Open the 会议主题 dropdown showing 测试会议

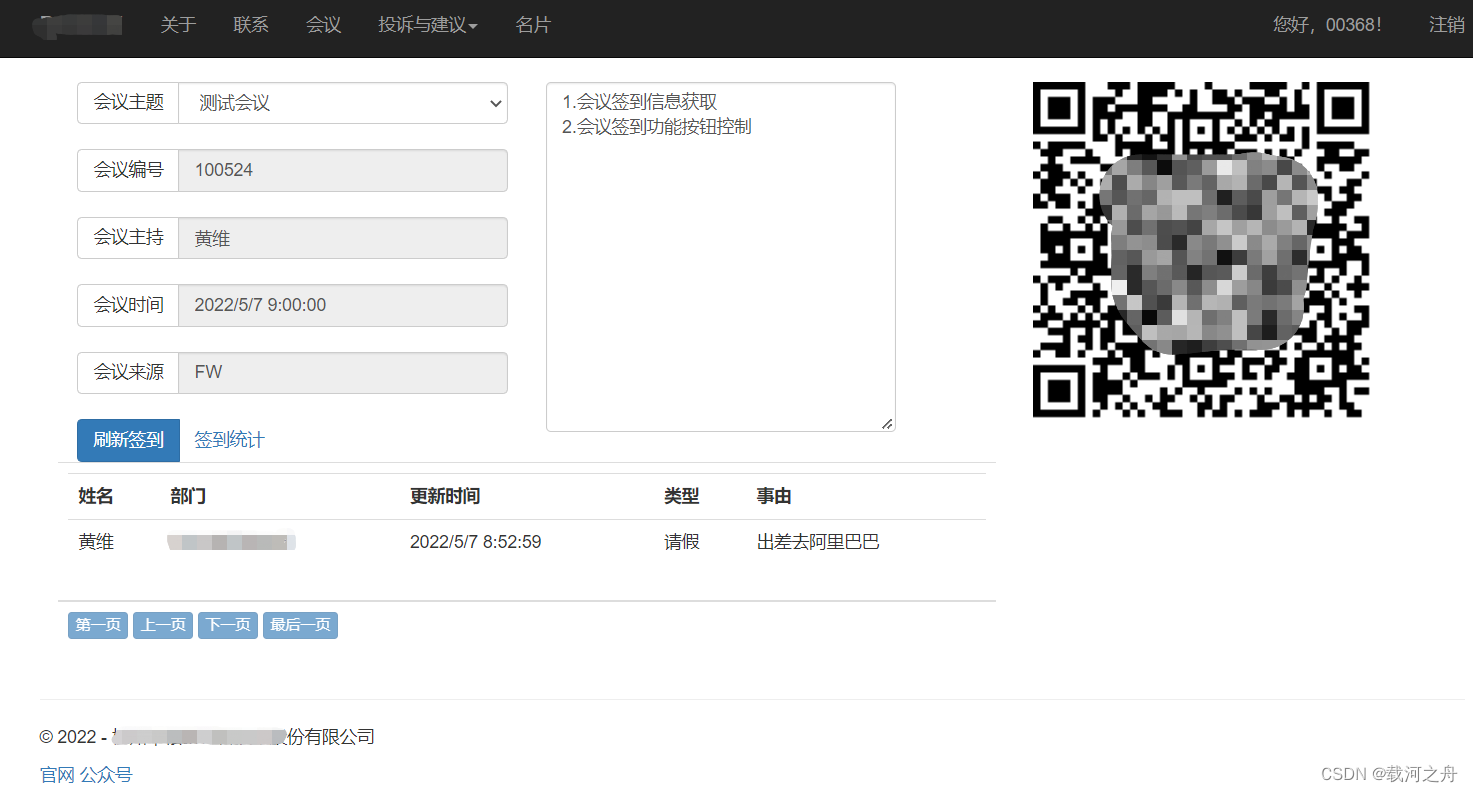tap(343, 103)
